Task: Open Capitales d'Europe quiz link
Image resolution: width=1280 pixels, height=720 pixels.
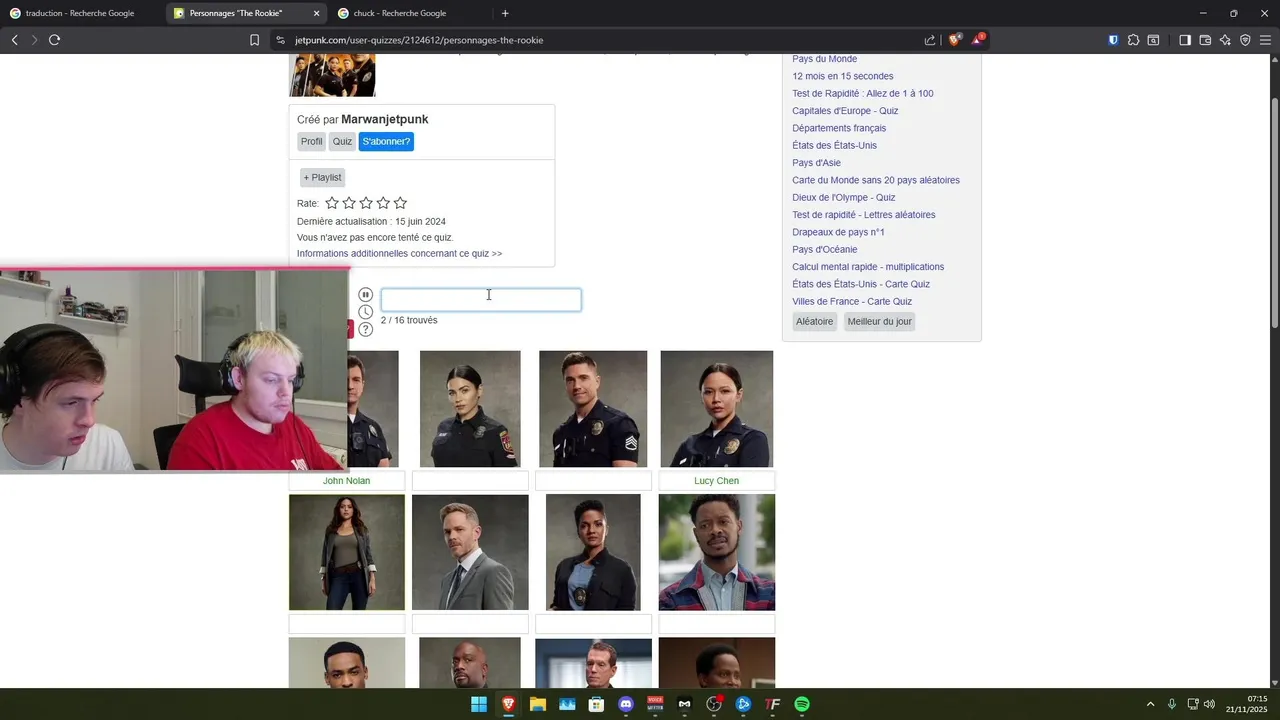Action: tap(845, 111)
